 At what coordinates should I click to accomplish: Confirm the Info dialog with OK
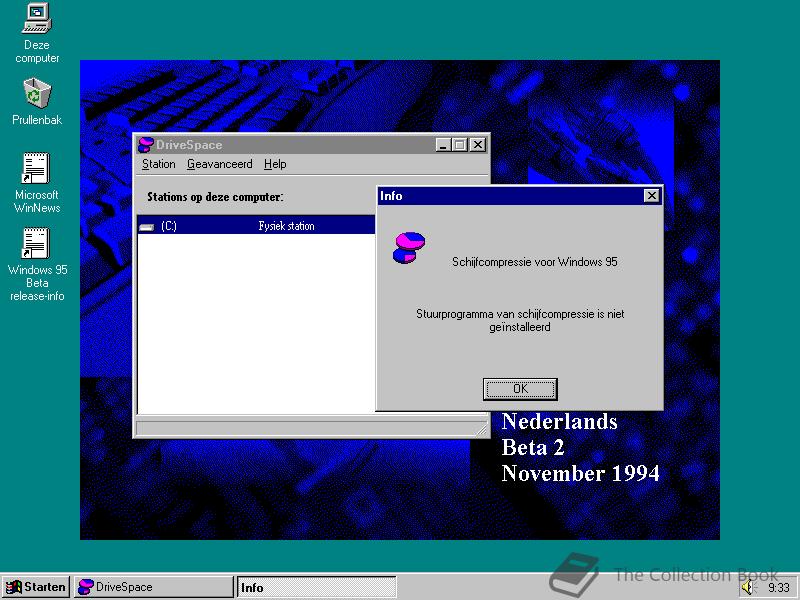pyautogui.click(x=520, y=389)
